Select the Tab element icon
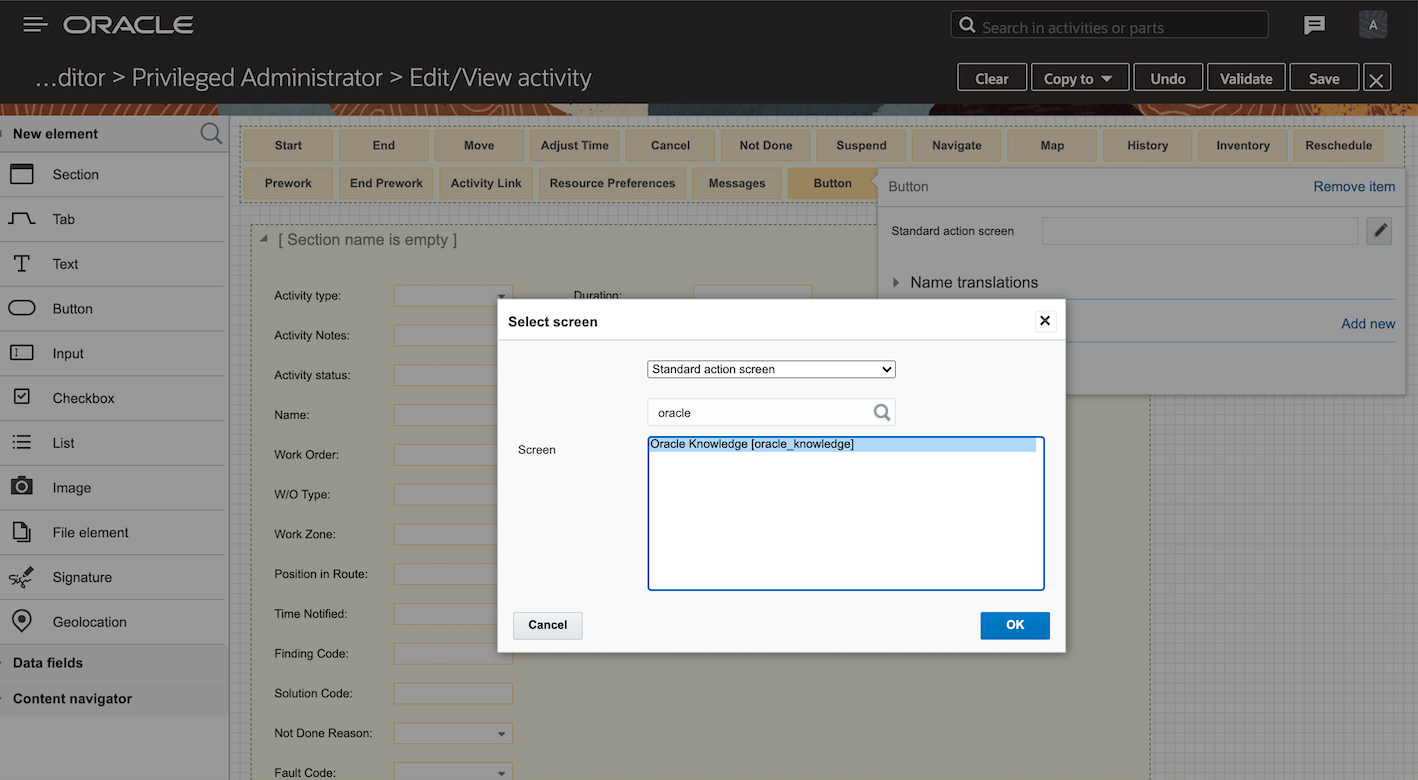1418x780 pixels. (x=22, y=219)
